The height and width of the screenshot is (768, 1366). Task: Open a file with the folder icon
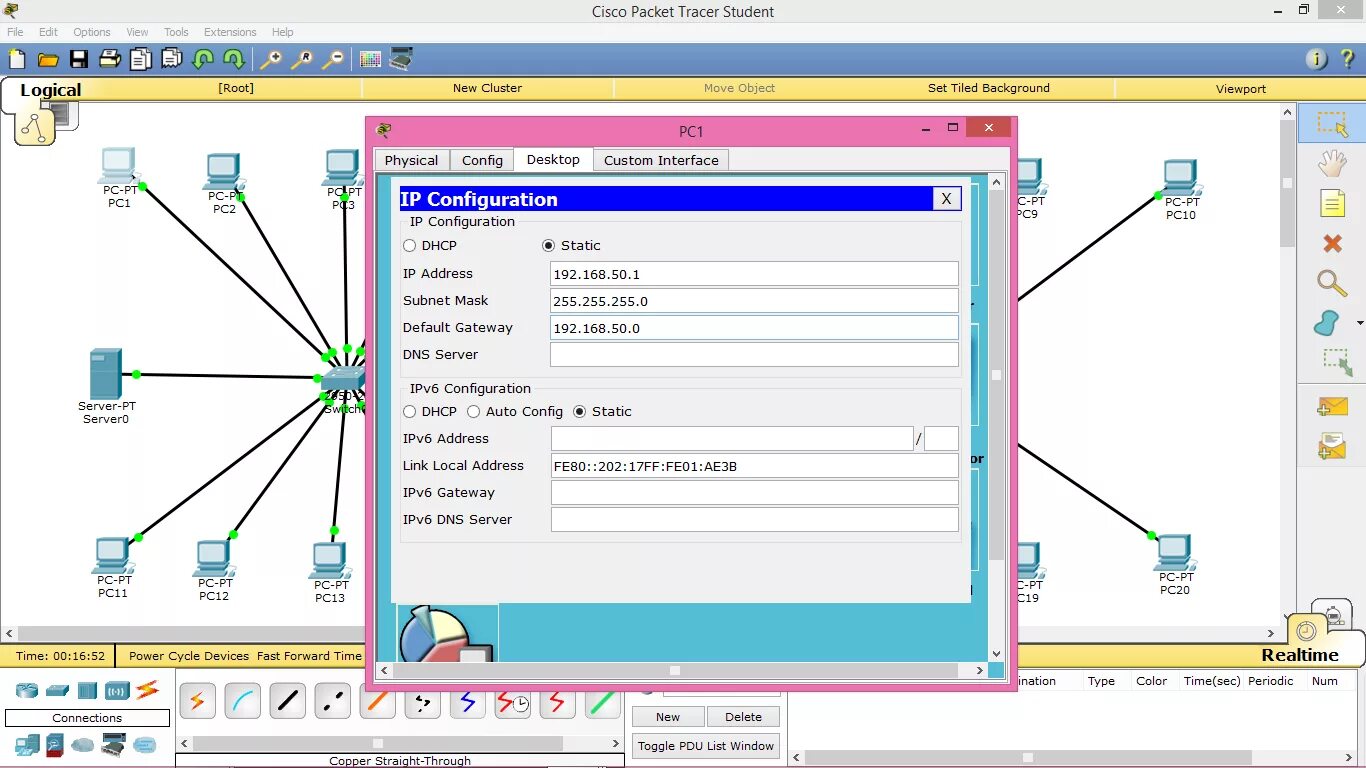(x=47, y=60)
